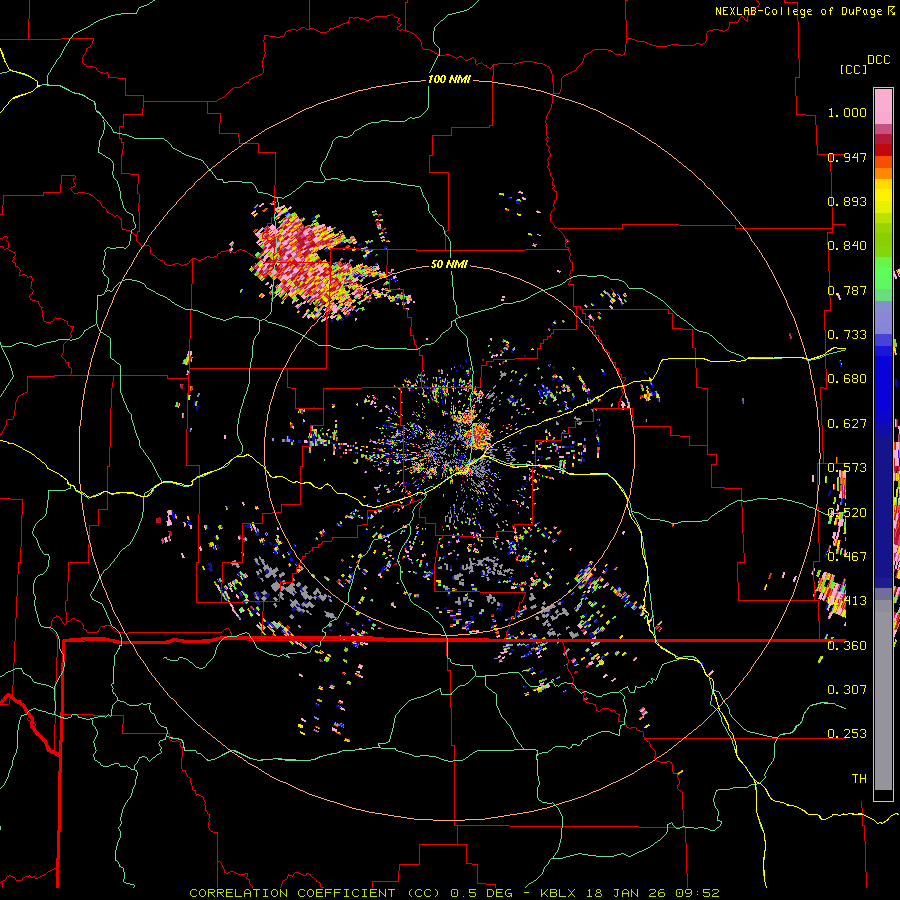The height and width of the screenshot is (900, 900).
Task: Click the 09:52 timestamp in caption
Action: [x=696, y=893]
